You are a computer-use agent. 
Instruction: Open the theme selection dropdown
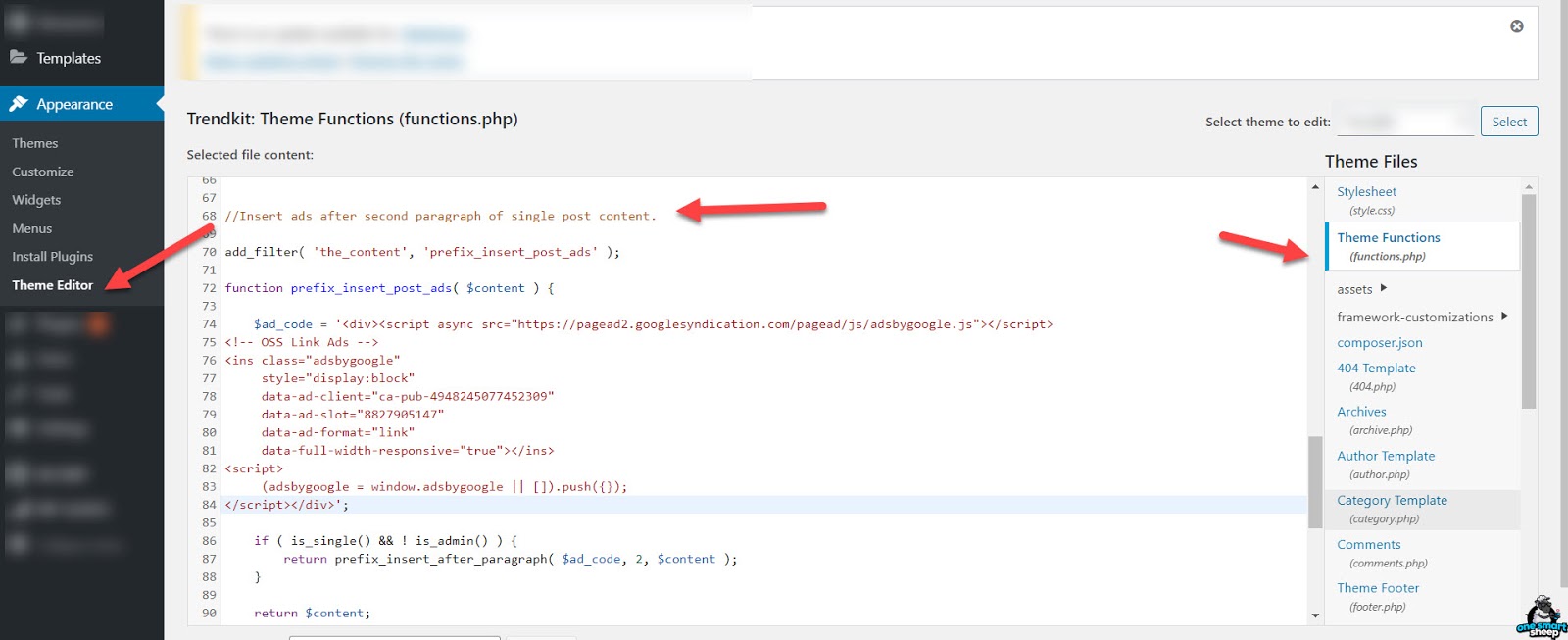pyautogui.click(x=1406, y=122)
